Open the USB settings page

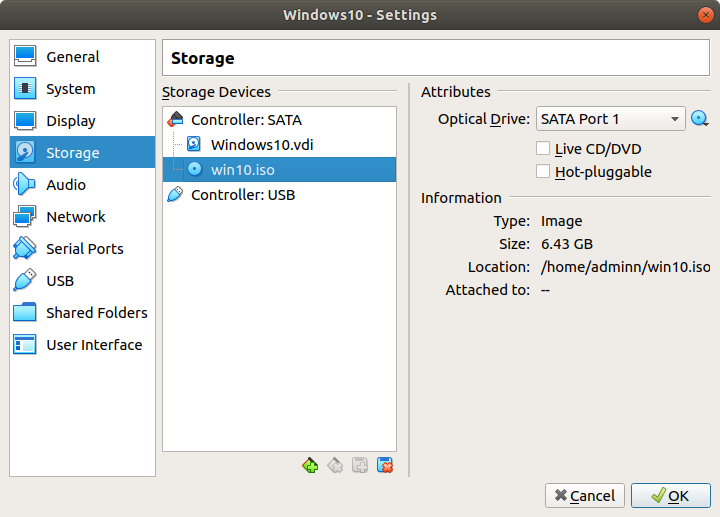(82, 281)
